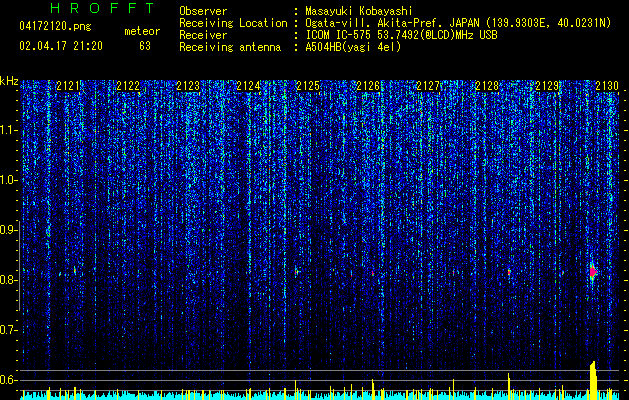Click the 0.8 frequency axis label

(9, 280)
